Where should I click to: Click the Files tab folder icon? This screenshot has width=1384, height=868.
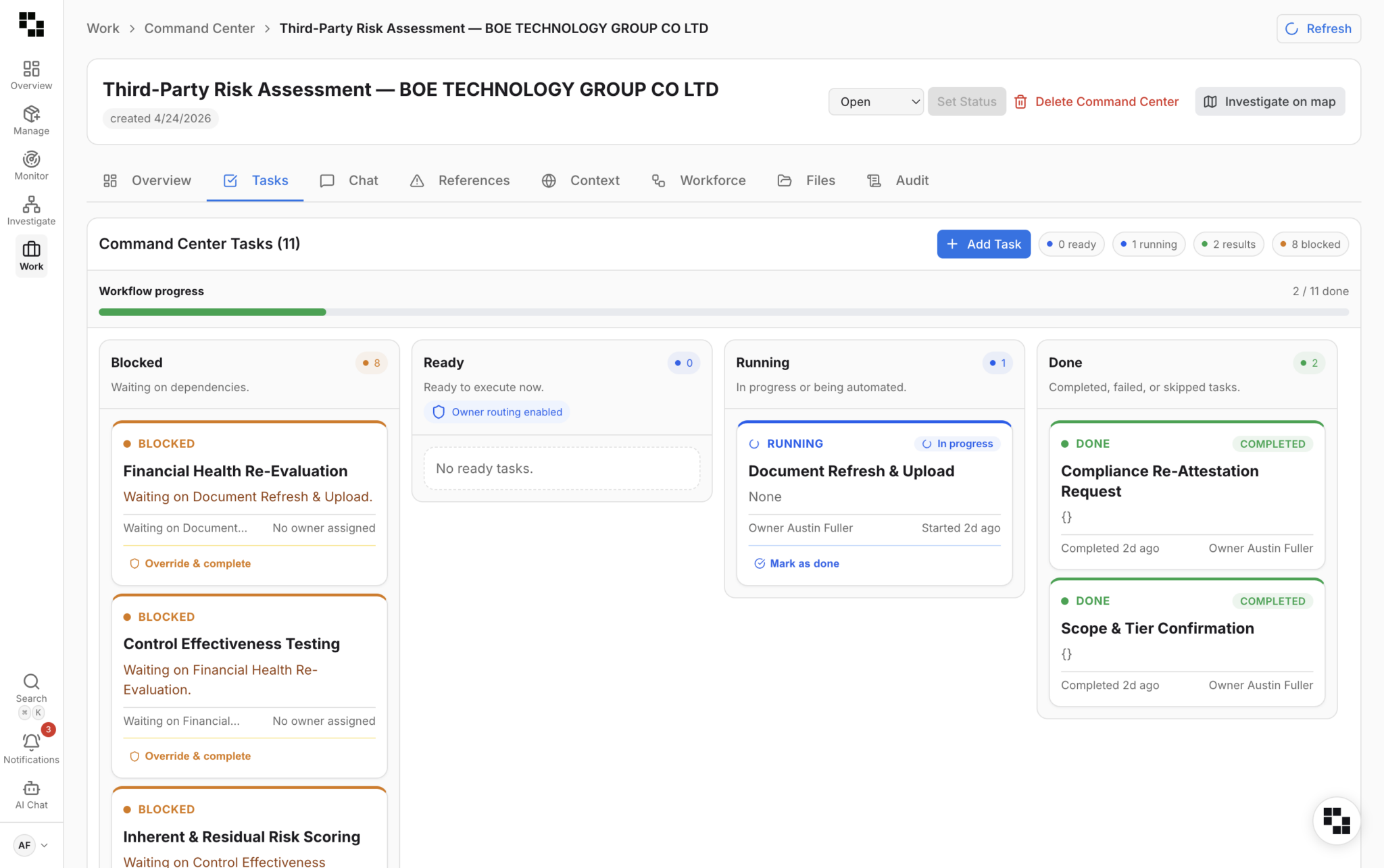pos(785,180)
